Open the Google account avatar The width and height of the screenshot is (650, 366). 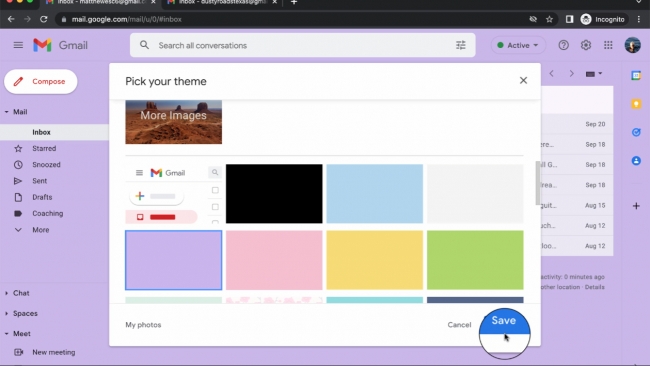tap(633, 45)
